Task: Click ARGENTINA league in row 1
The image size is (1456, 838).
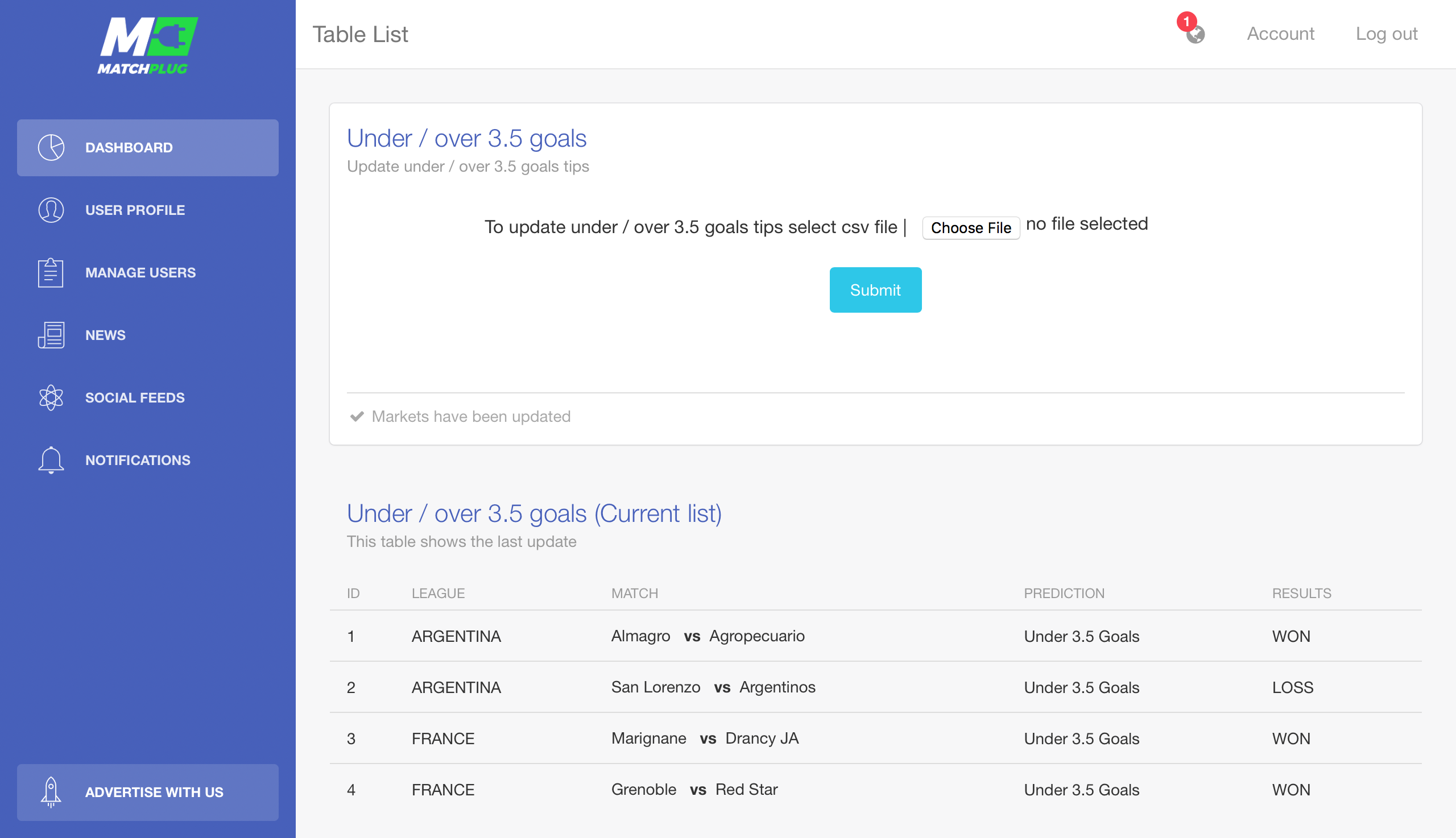Action: 457,637
